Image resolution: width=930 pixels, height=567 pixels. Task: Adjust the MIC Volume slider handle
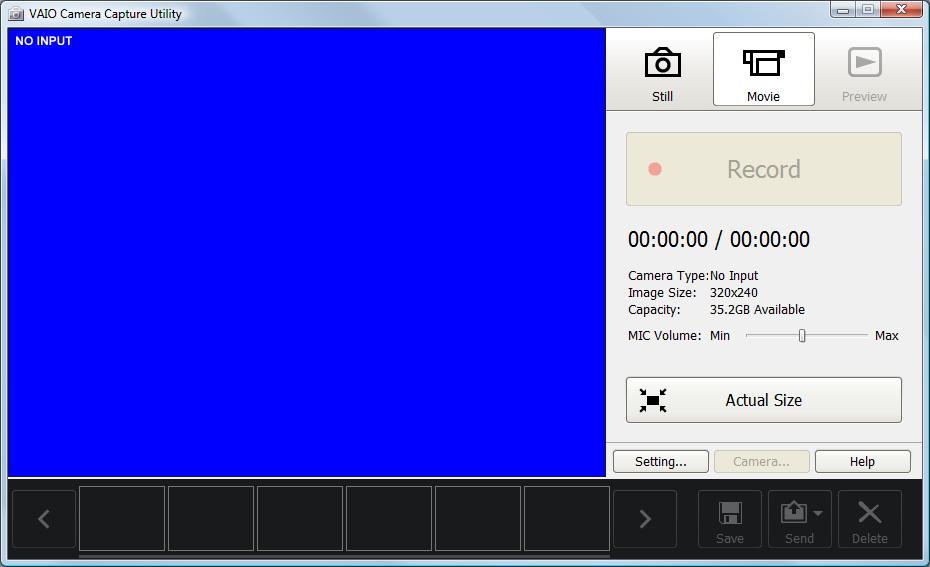click(x=802, y=336)
